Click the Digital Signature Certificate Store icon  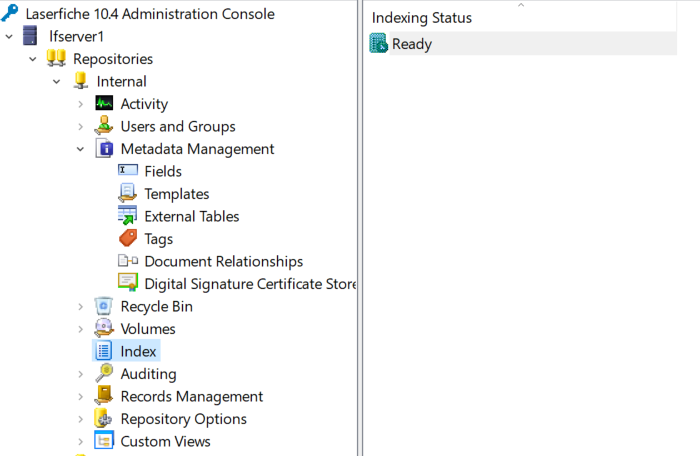coord(128,283)
